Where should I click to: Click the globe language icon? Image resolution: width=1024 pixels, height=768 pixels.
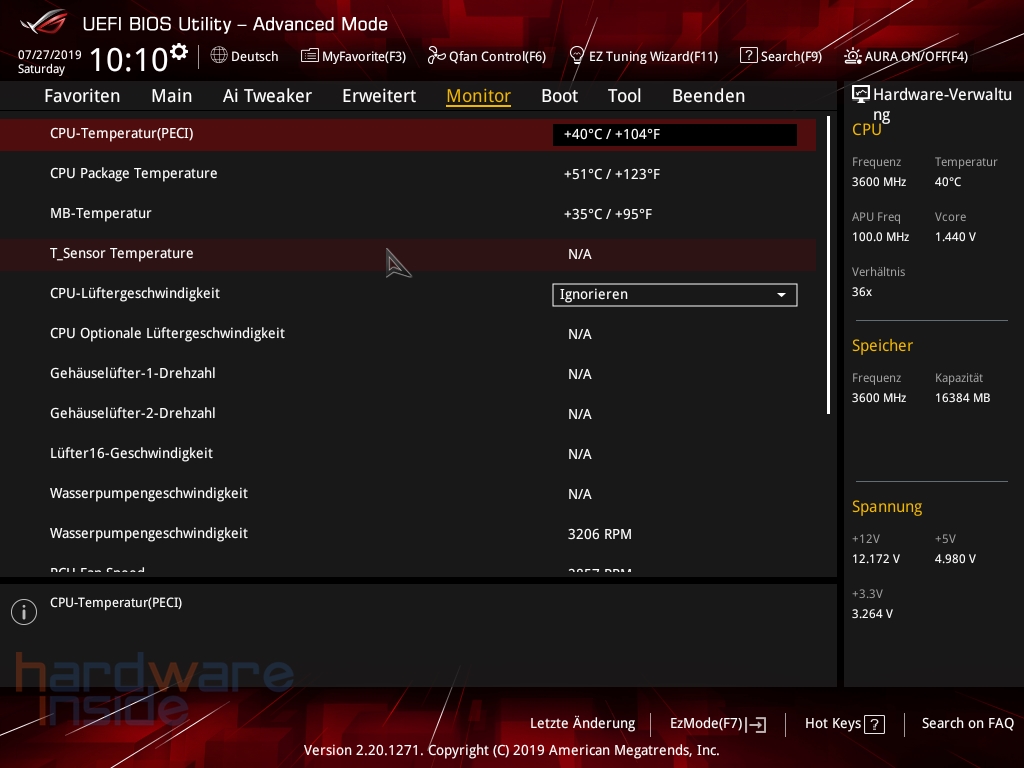(219, 56)
